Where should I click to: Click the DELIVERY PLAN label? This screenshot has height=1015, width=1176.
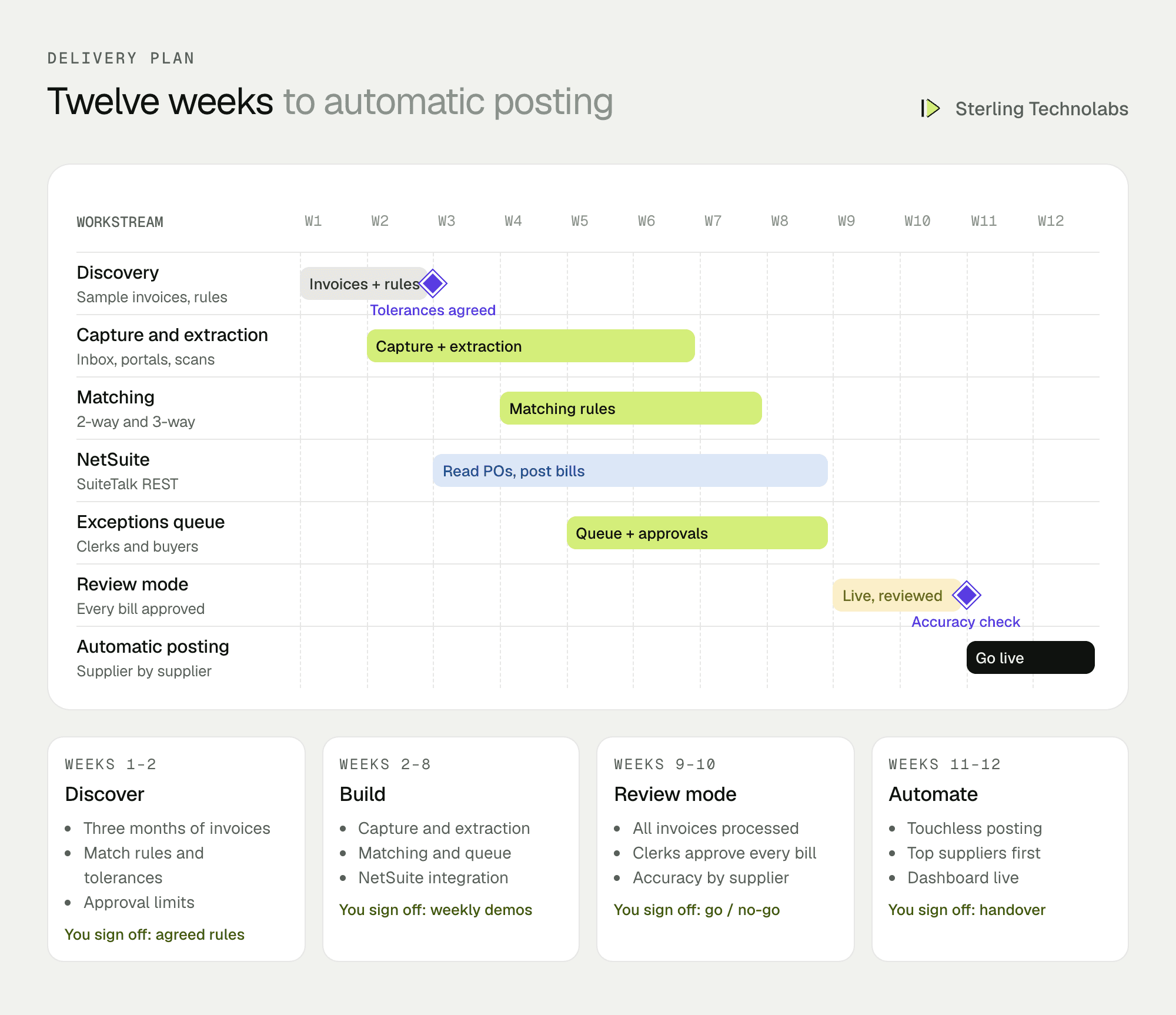(x=121, y=58)
